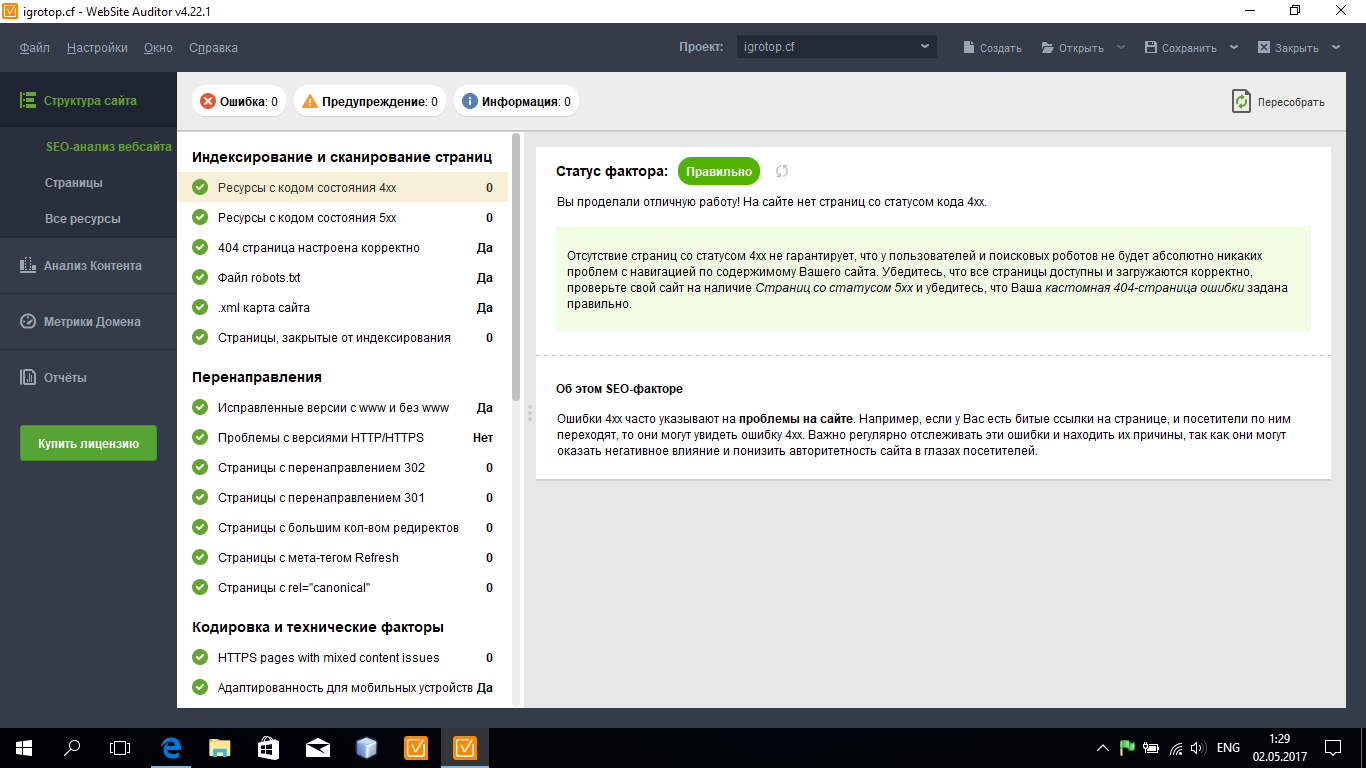
Task: Click the Rebuild (Пересобрать) icon
Action: coord(1242,101)
